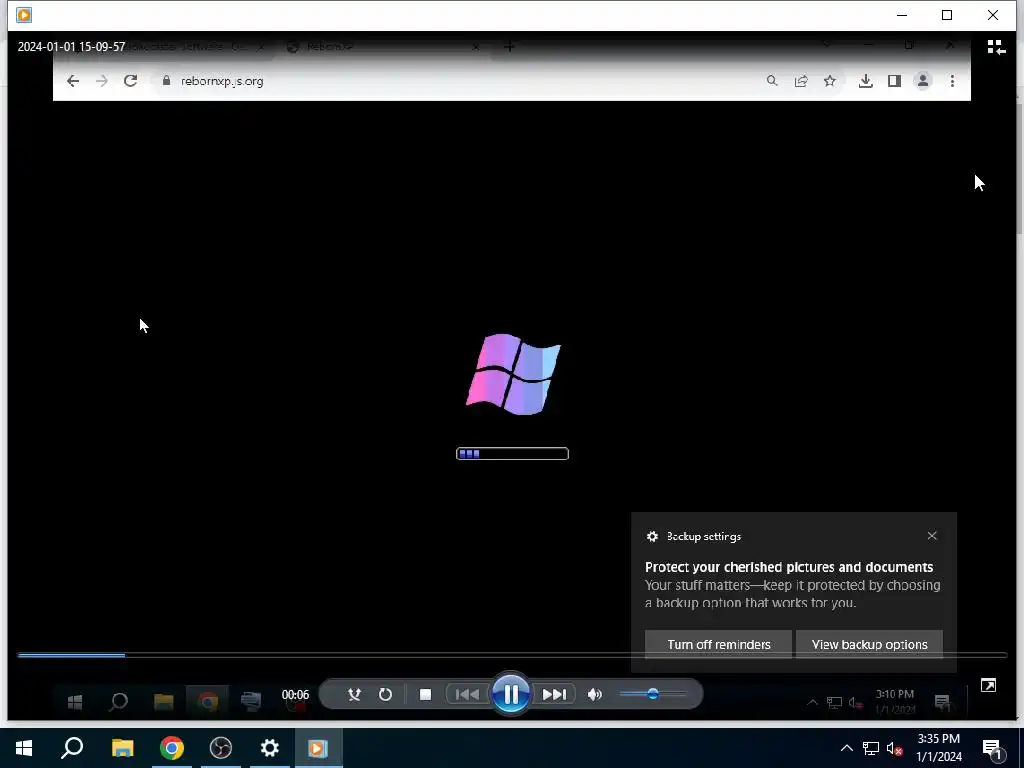Close the Backup settings notification
Image resolution: width=1024 pixels, height=768 pixels.
(932, 536)
